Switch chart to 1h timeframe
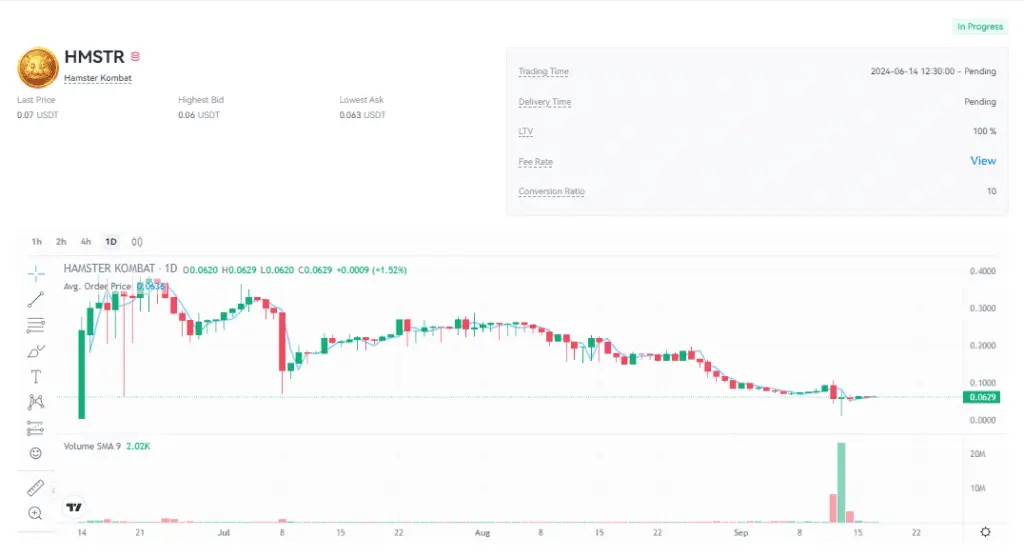1024x557 pixels. pos(37,242)
